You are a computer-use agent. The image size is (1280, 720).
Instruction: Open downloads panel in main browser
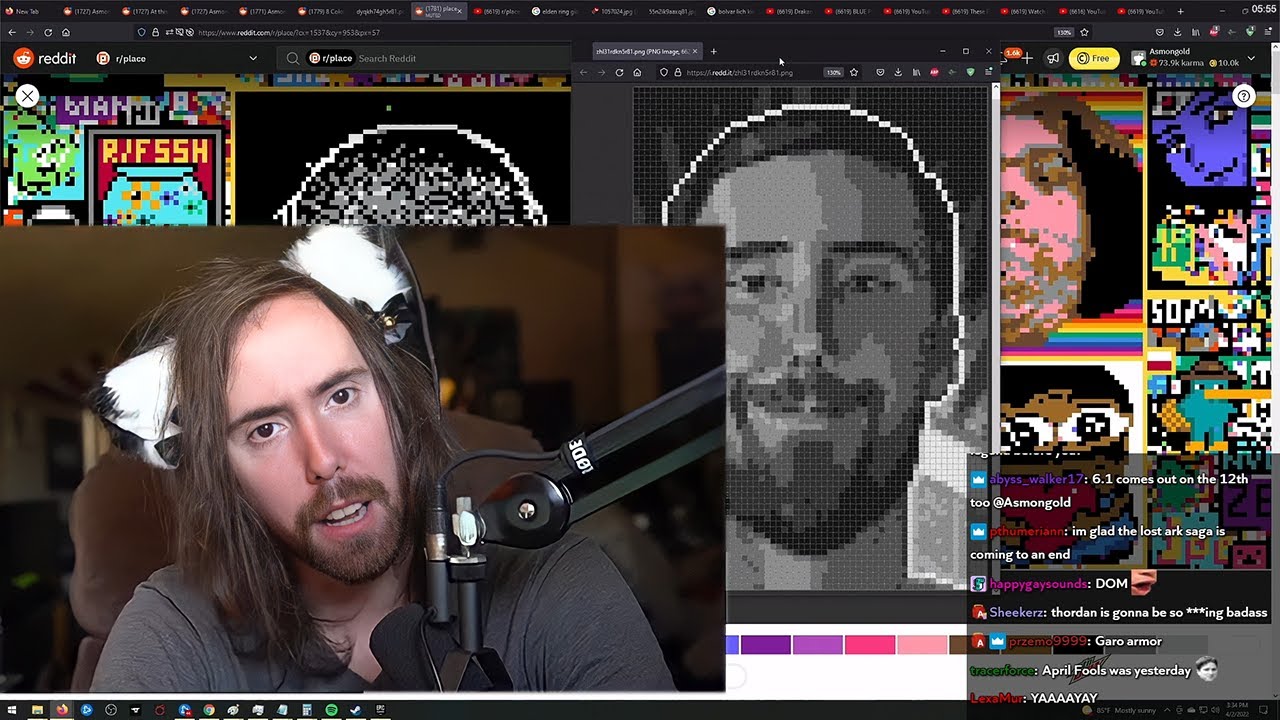(1178, 32)
